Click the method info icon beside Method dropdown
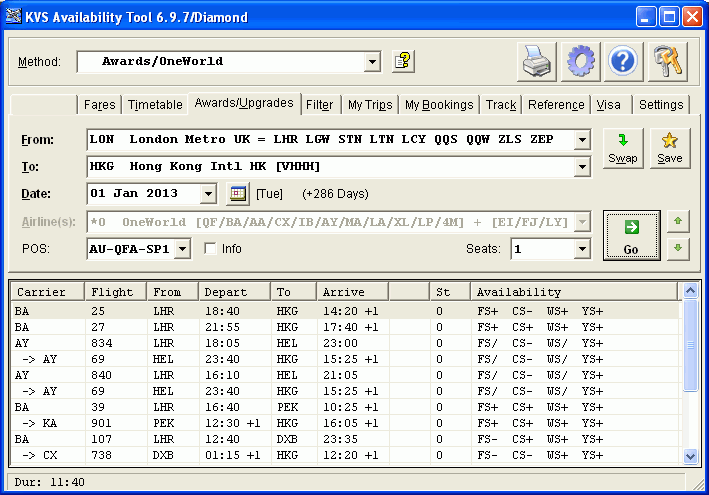The height and width of the screenshot is (495, 709). point(403,62)
